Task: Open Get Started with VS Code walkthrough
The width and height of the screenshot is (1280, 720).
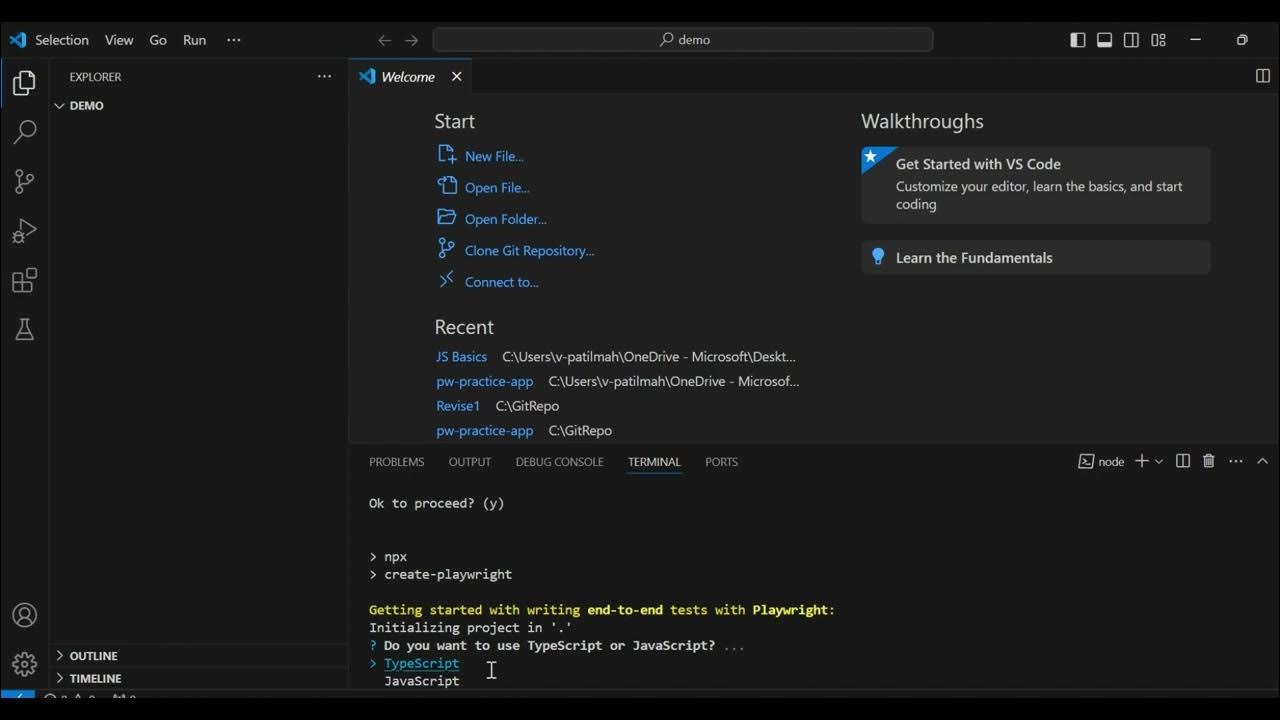Action: point(1035,184)
